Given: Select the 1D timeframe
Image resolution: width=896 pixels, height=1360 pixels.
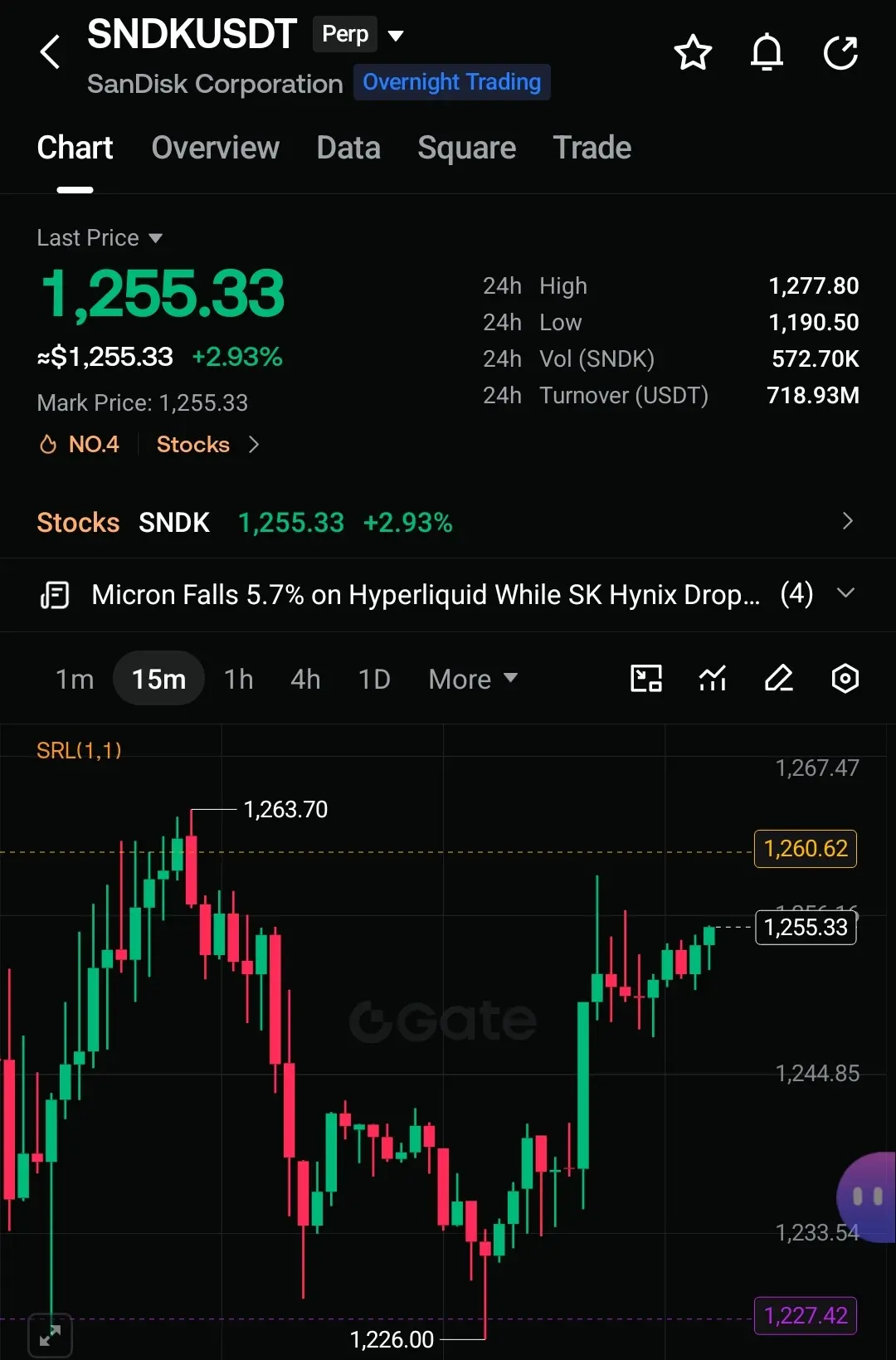Looking at the screenshot, I should click(x=374, y=680).
